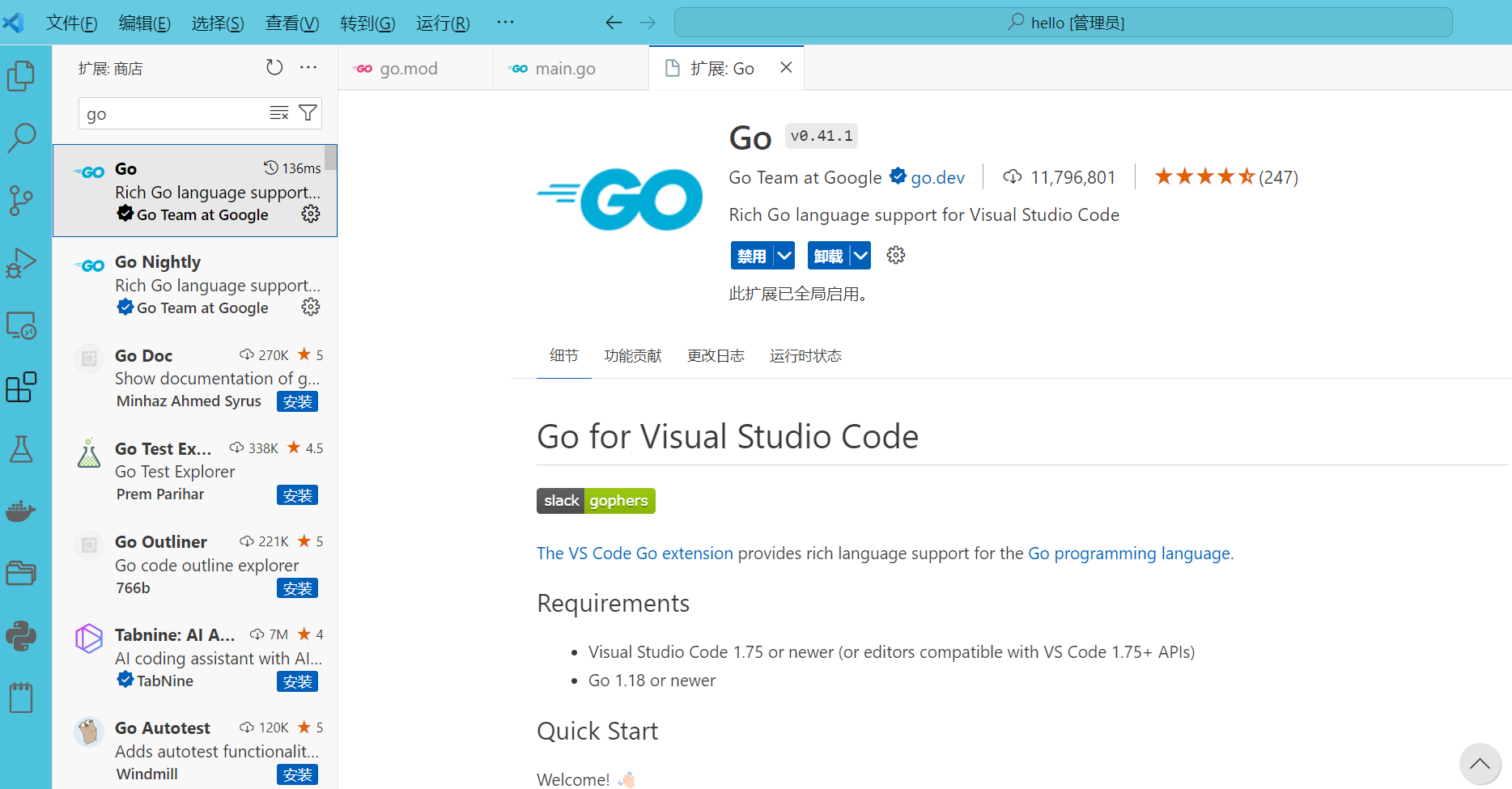Install the Tabnine extension
Screen dimensions: 1512x789
(x=297, y=681)
